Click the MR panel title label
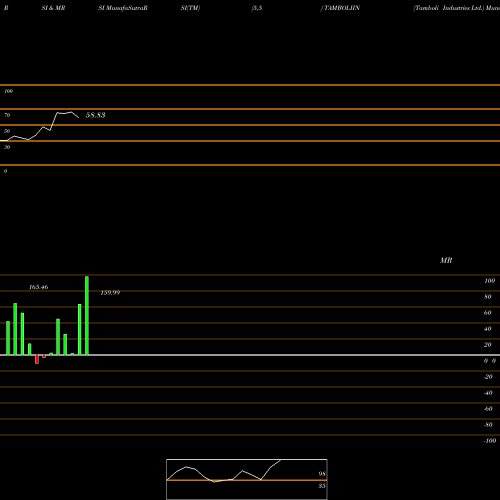This screenshot has height=500, width=500. coord(446,260)
